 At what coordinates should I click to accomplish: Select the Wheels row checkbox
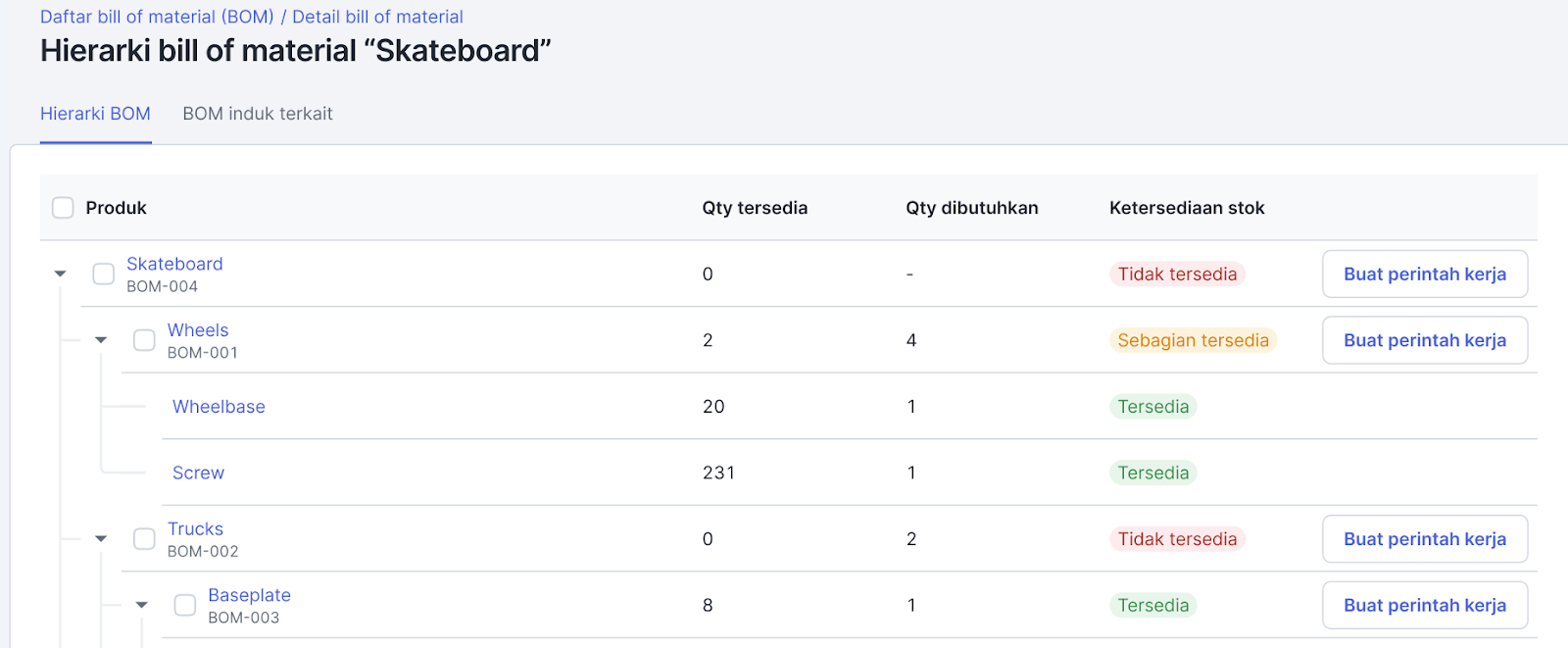(x=144, y=340)
